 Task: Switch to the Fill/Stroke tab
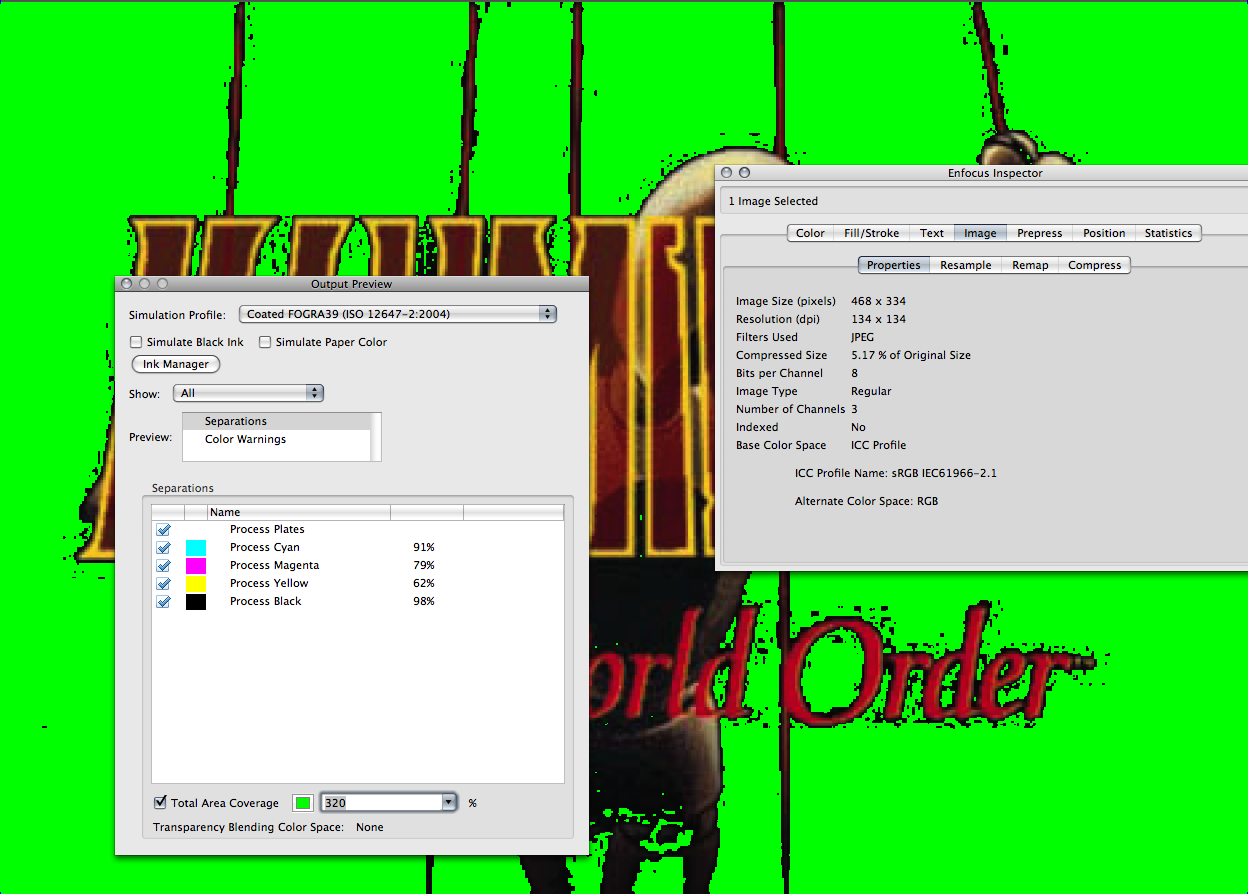click(x=871, y=233)
